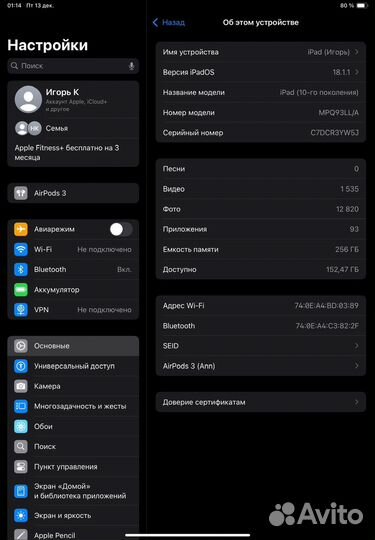Image resolution: width=375 pixels, height=540 pixels.
Task: Open Доверие сертификатам chevron
Action: pos(357,402)
